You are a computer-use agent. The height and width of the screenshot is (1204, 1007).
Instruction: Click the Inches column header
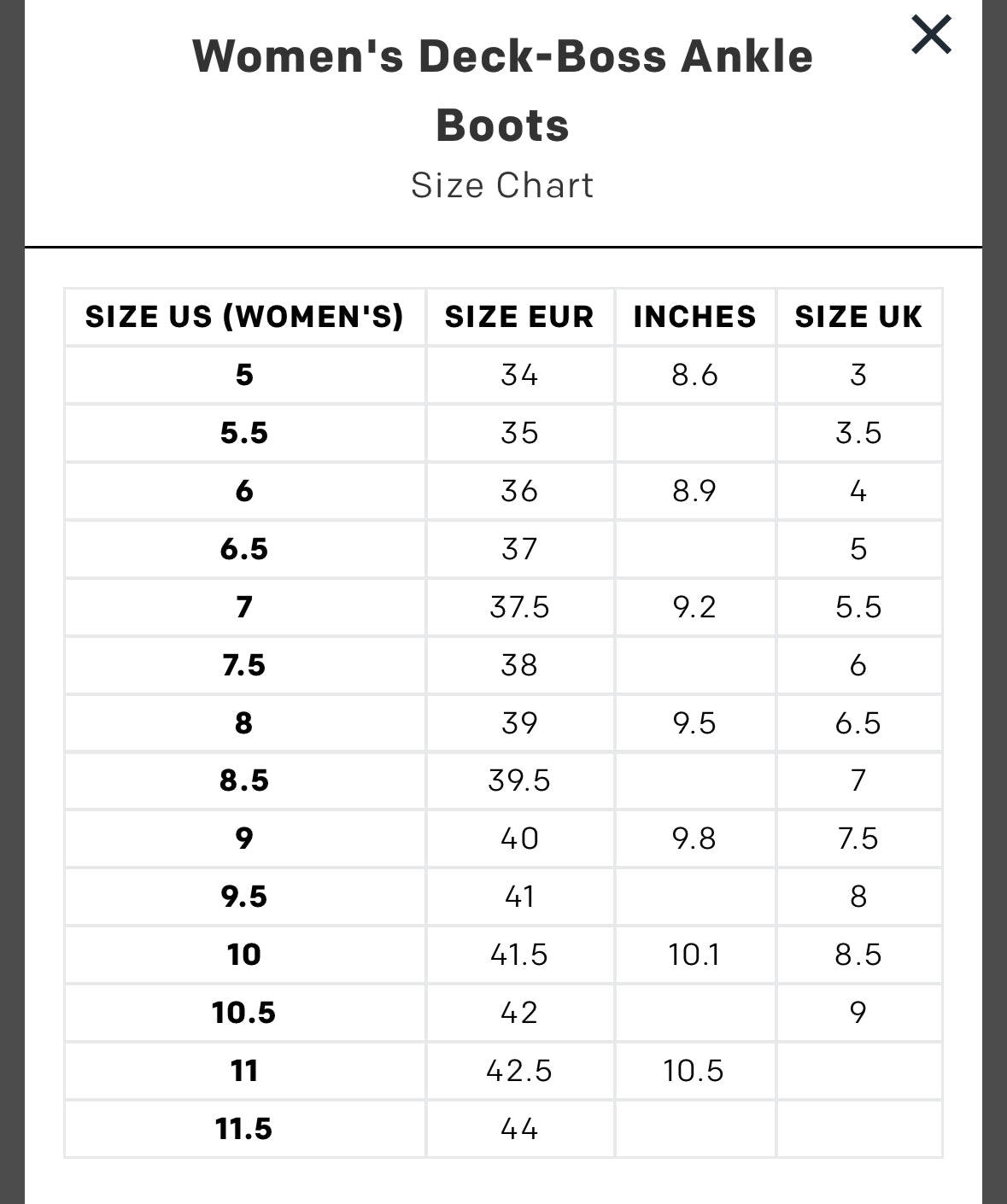coord(694,317)
